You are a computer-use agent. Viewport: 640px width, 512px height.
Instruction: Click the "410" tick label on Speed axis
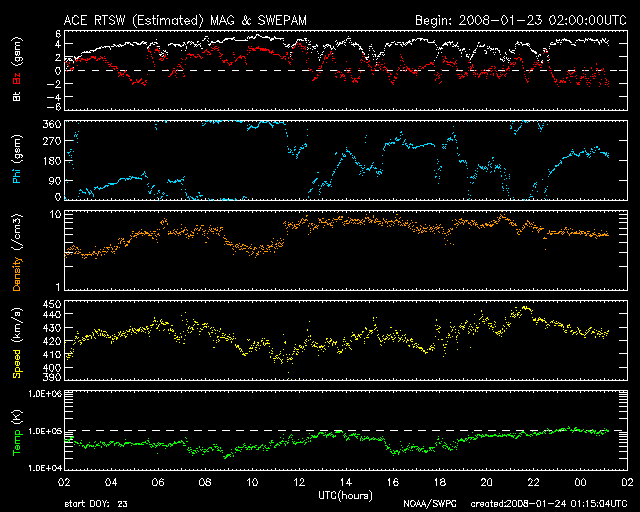[x=51, y=354]
